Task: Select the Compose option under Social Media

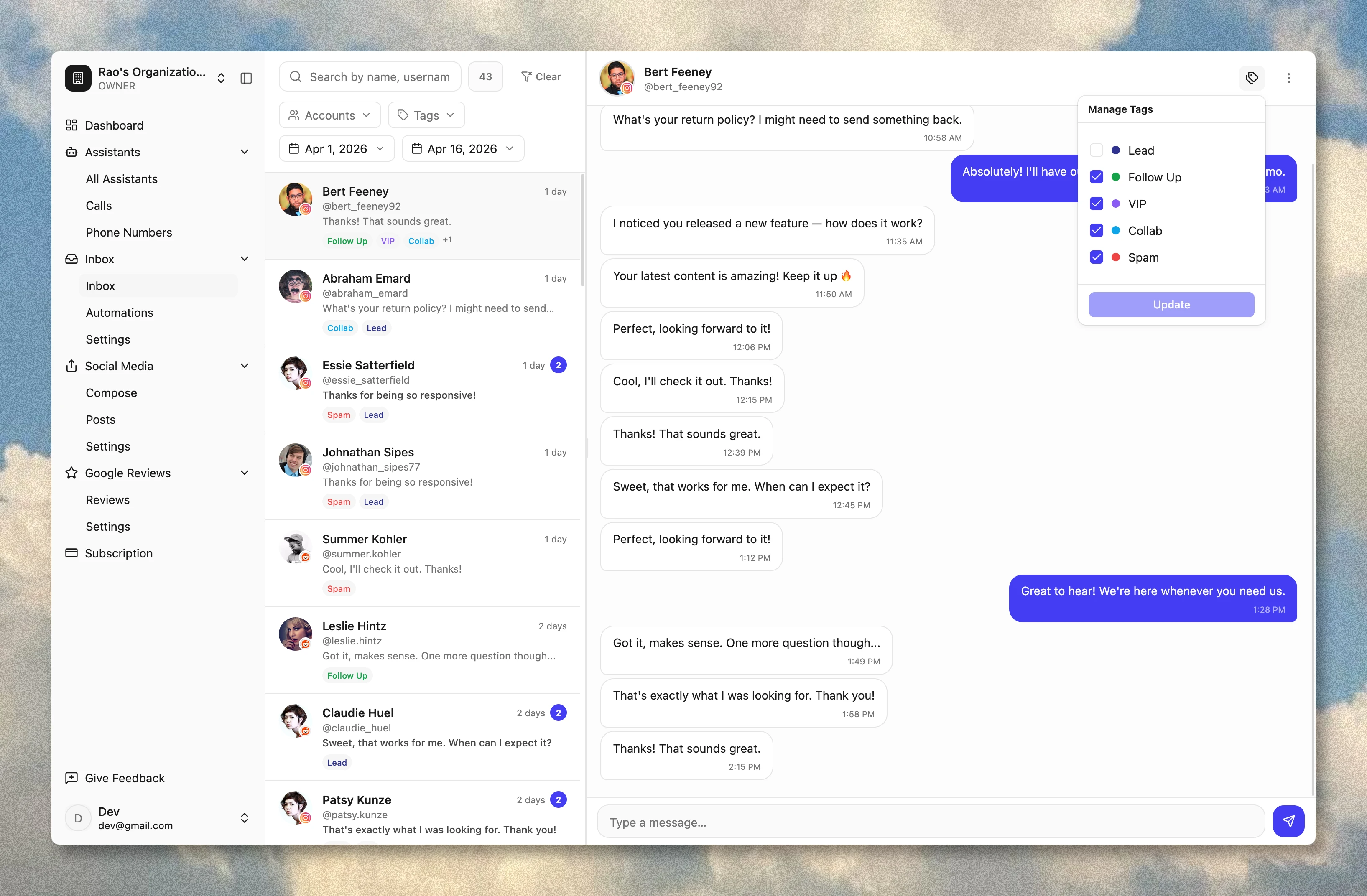Action: click(x=112, y=393)
